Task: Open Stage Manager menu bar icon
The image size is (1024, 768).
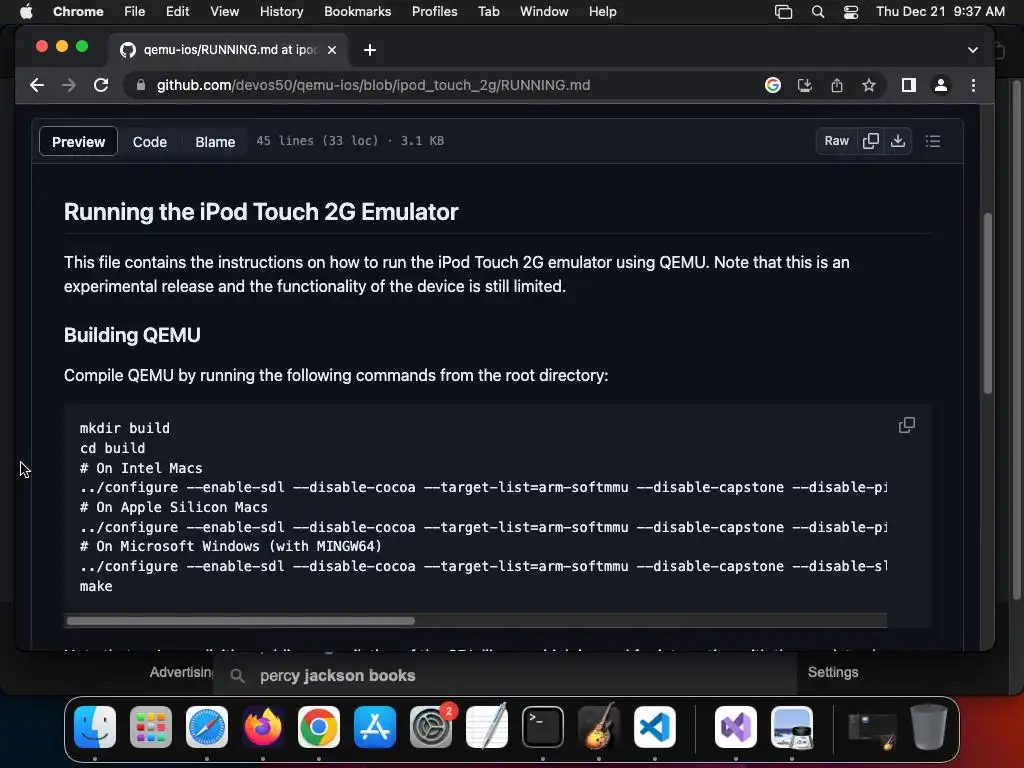Action: [x=783, y=12]
